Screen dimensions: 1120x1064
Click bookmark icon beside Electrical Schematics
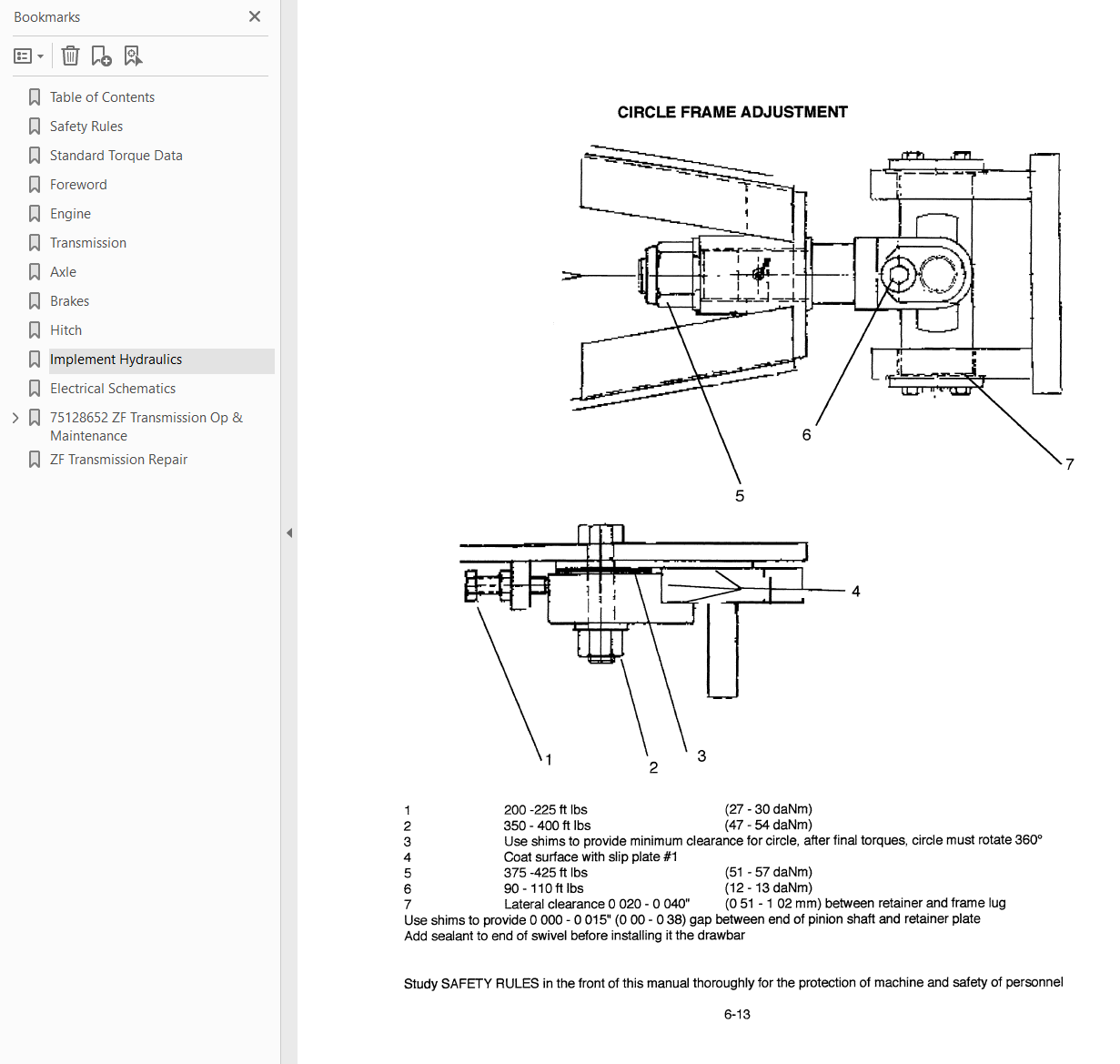pyautogui.click(x=35, y=389)
